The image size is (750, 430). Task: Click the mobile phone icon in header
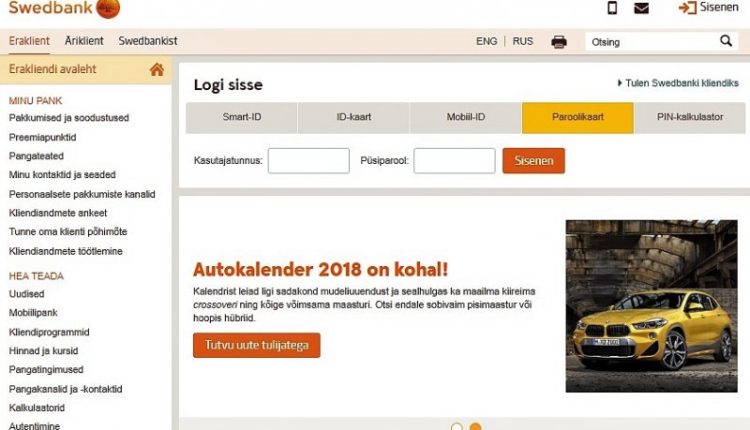[612, 8]
